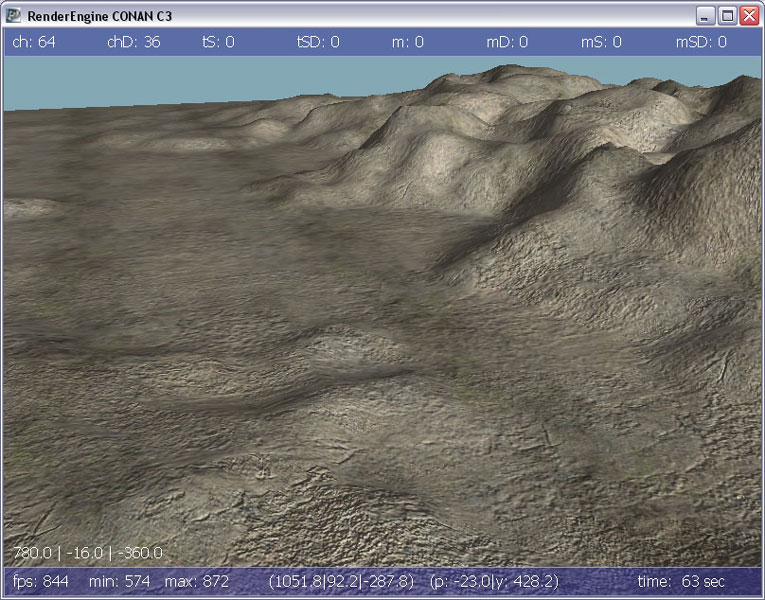
Task: Select the 'm: 0' readout
Action: tap(407, 42)
